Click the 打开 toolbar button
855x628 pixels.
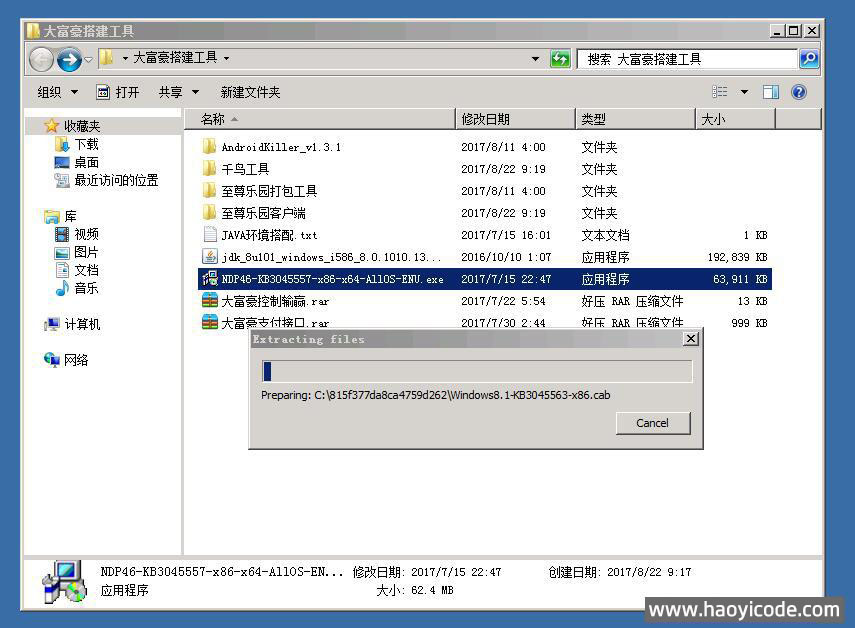[118, 92]
